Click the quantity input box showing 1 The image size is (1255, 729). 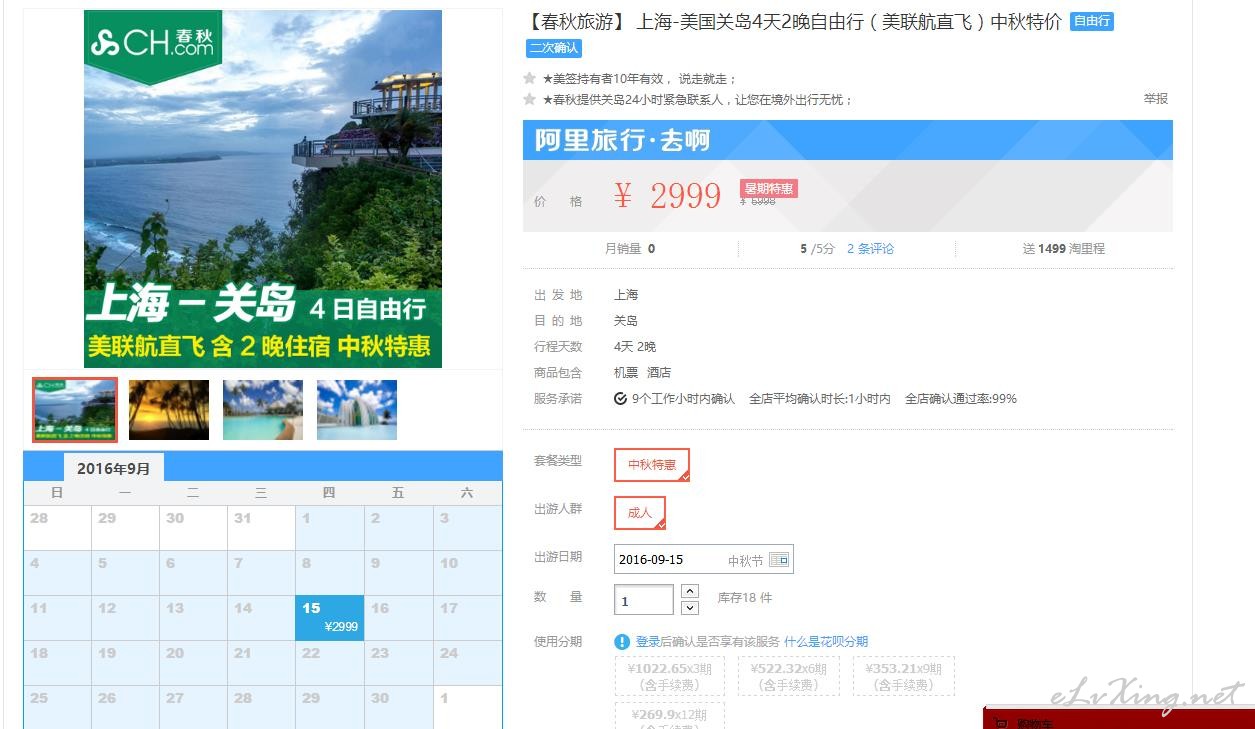point(644,600)
